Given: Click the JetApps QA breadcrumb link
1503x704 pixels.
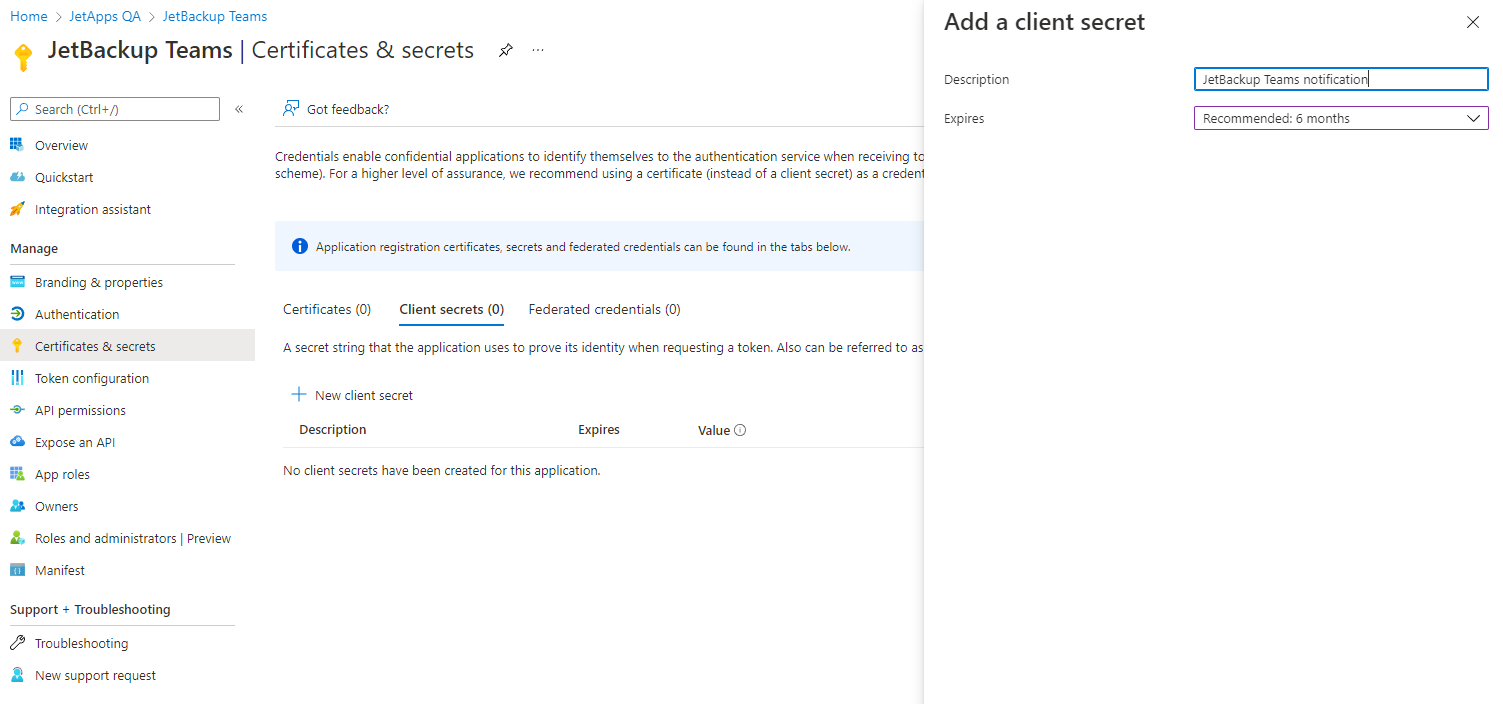Looking at the screenshot, I should point(104,16).
